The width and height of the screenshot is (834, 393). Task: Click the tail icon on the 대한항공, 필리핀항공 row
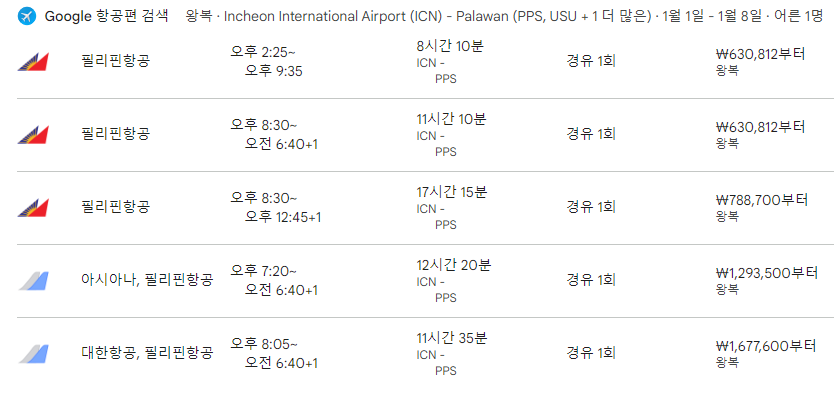click(34, 354)
